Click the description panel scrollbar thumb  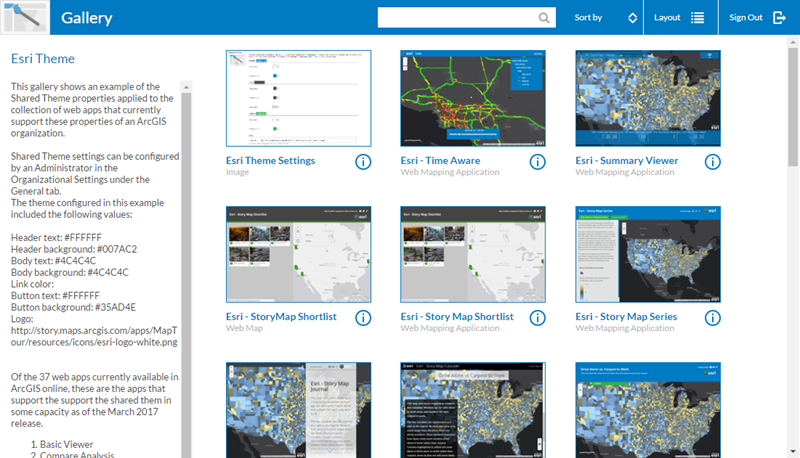[186, 275]
